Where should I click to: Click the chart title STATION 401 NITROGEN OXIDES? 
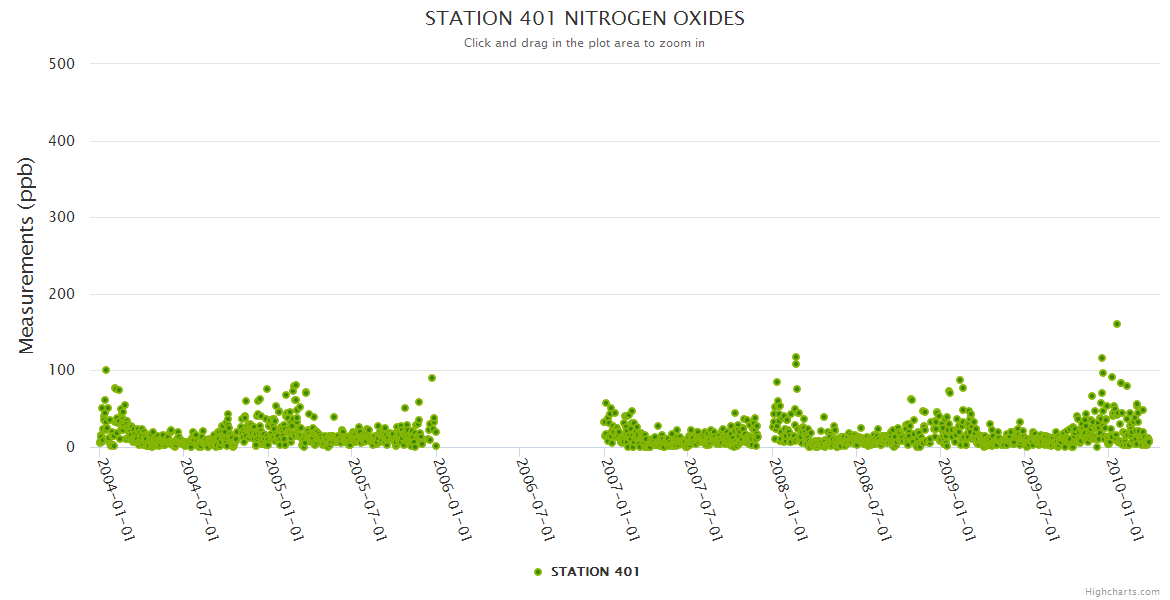pos(584,19)
